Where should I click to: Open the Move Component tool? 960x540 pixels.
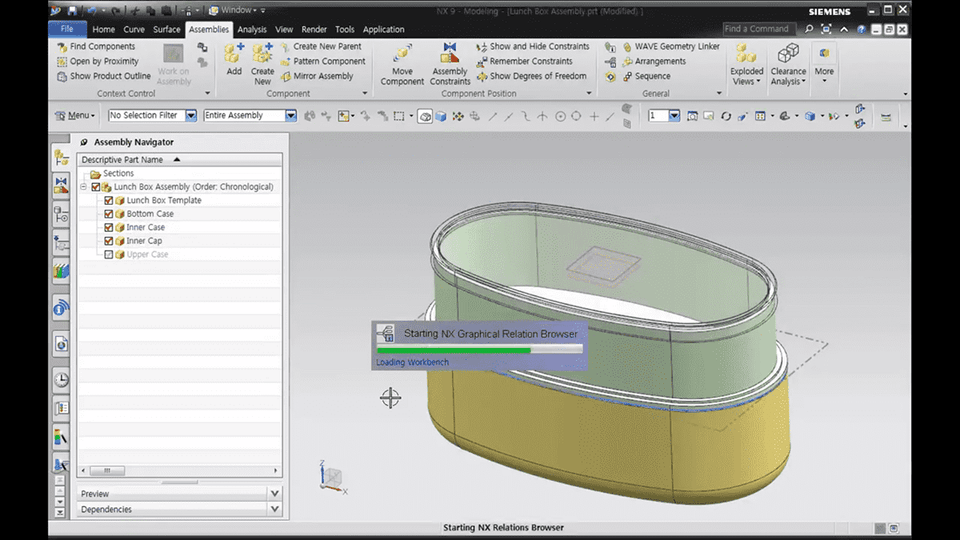[402, 64]
